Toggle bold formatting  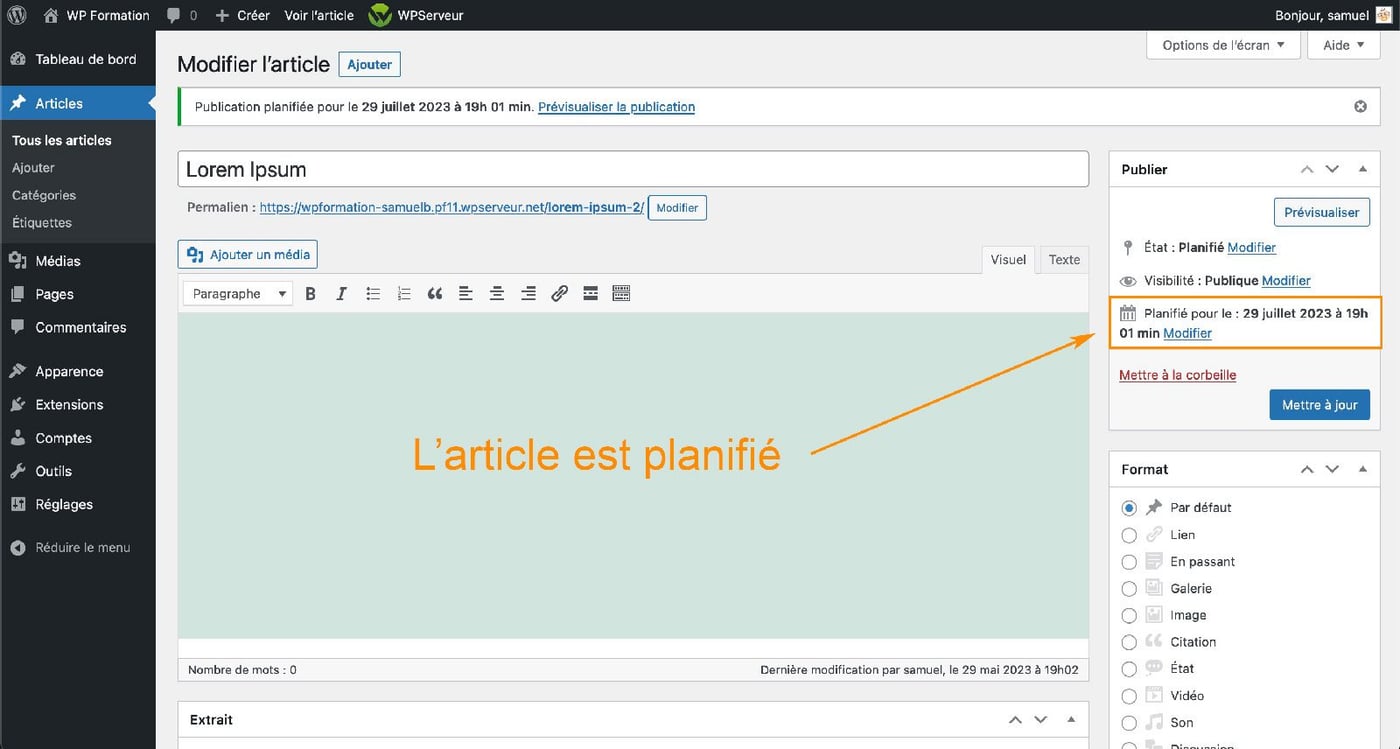coord(310,293)
